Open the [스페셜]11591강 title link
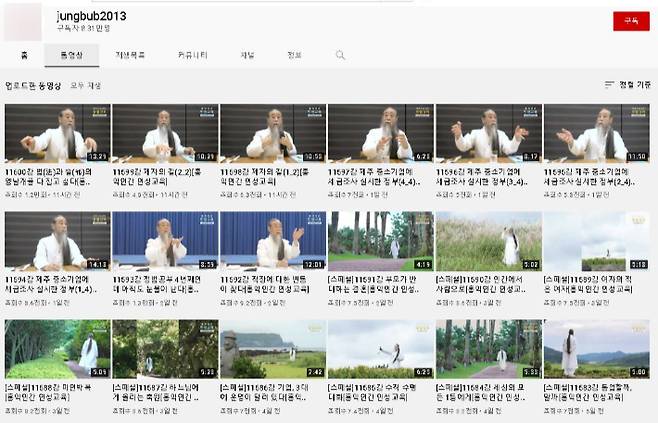658x423 pixels. [x=374, y=285]
